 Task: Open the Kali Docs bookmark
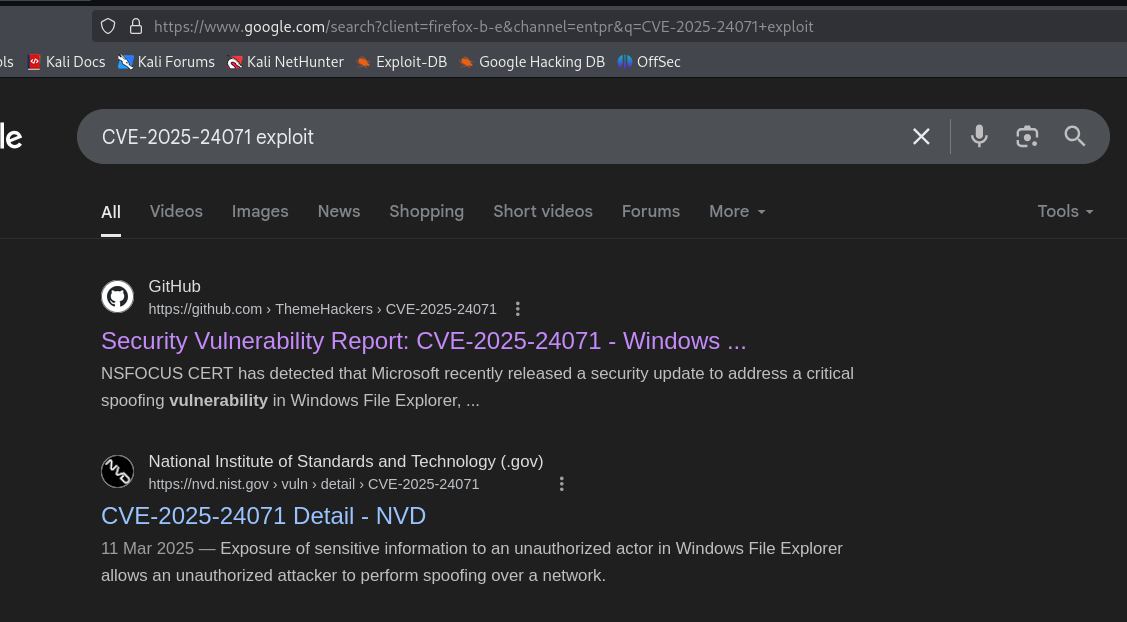point(67,62)
